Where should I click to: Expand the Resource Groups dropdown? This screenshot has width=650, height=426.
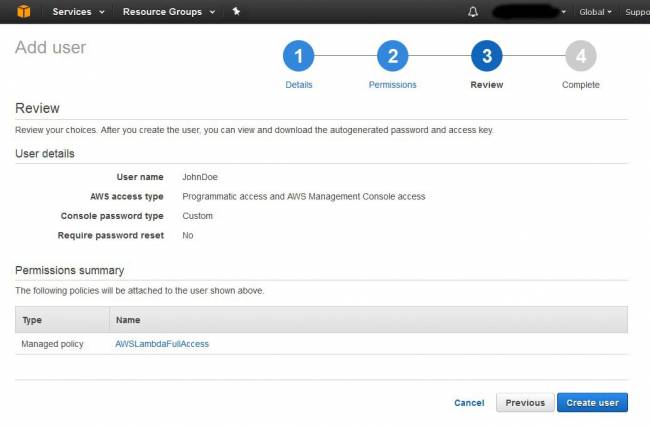click(x=168, y=12)
